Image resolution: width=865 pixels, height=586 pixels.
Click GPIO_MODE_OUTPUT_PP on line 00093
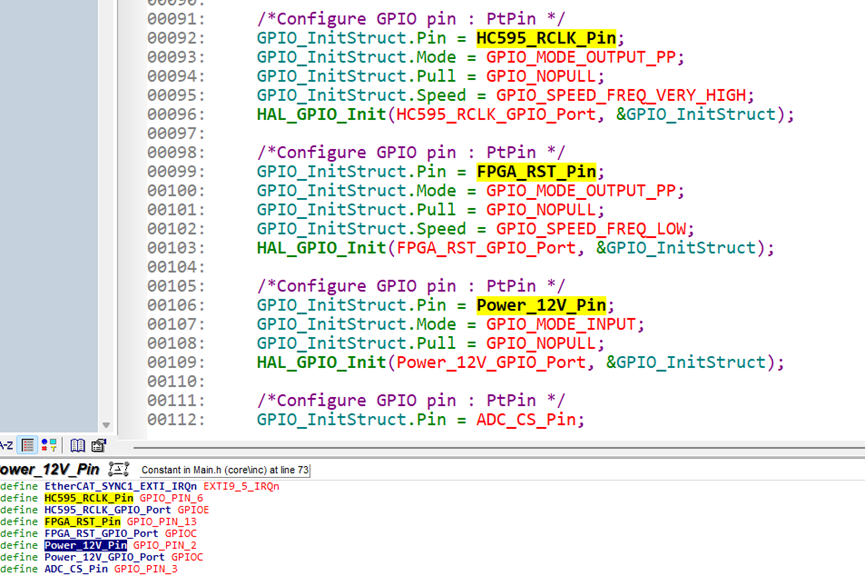point(581,57)
